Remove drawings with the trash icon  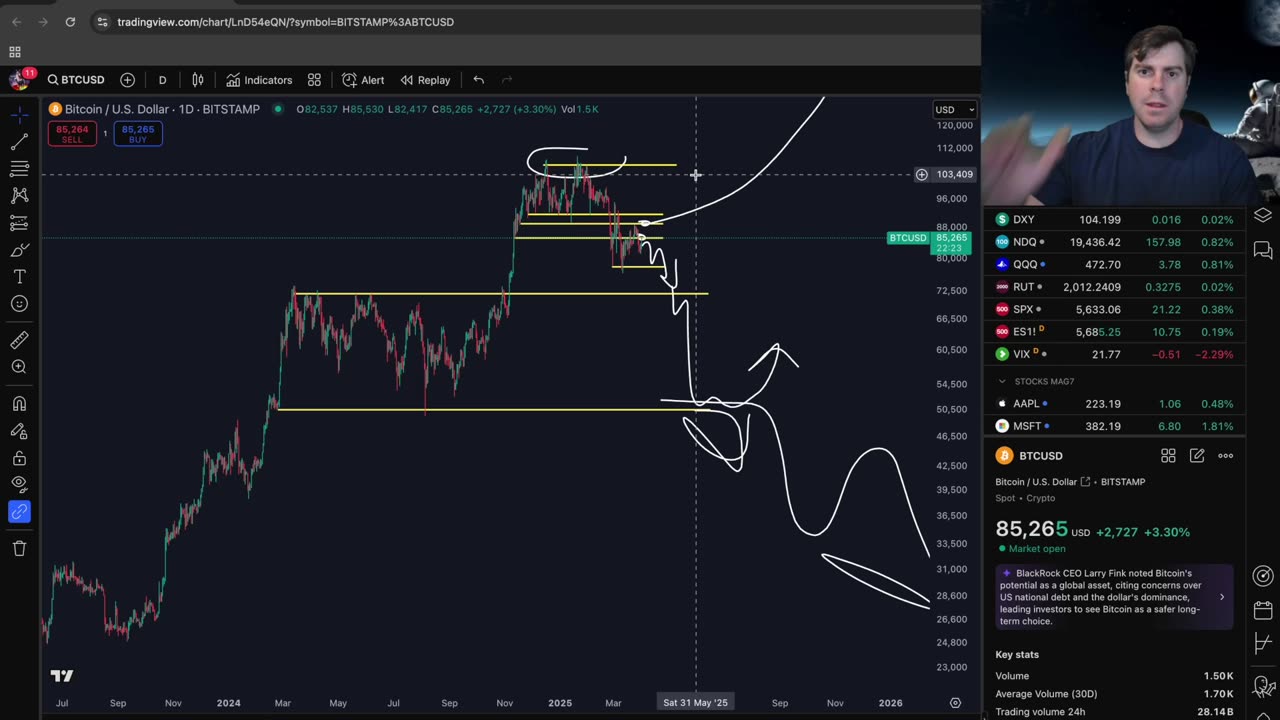click(19, 548)
